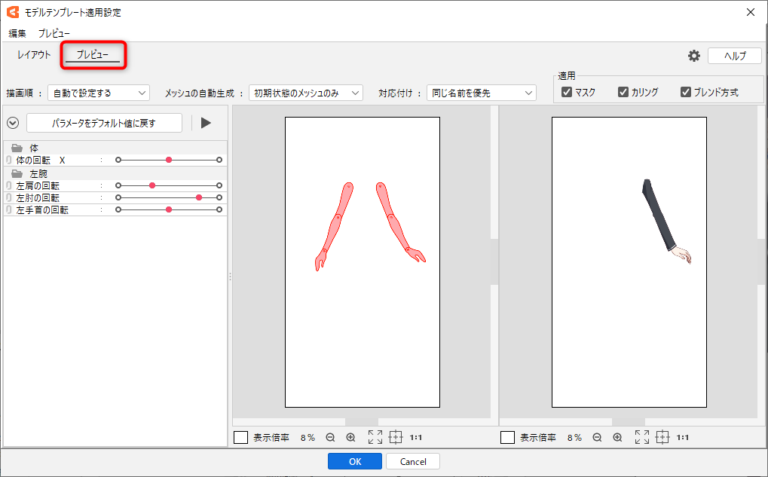The height and width of the screenshot is (477, 768).
Task: Select the プレビュー tab
Action: pyautogui.click(x=93, y=55)
